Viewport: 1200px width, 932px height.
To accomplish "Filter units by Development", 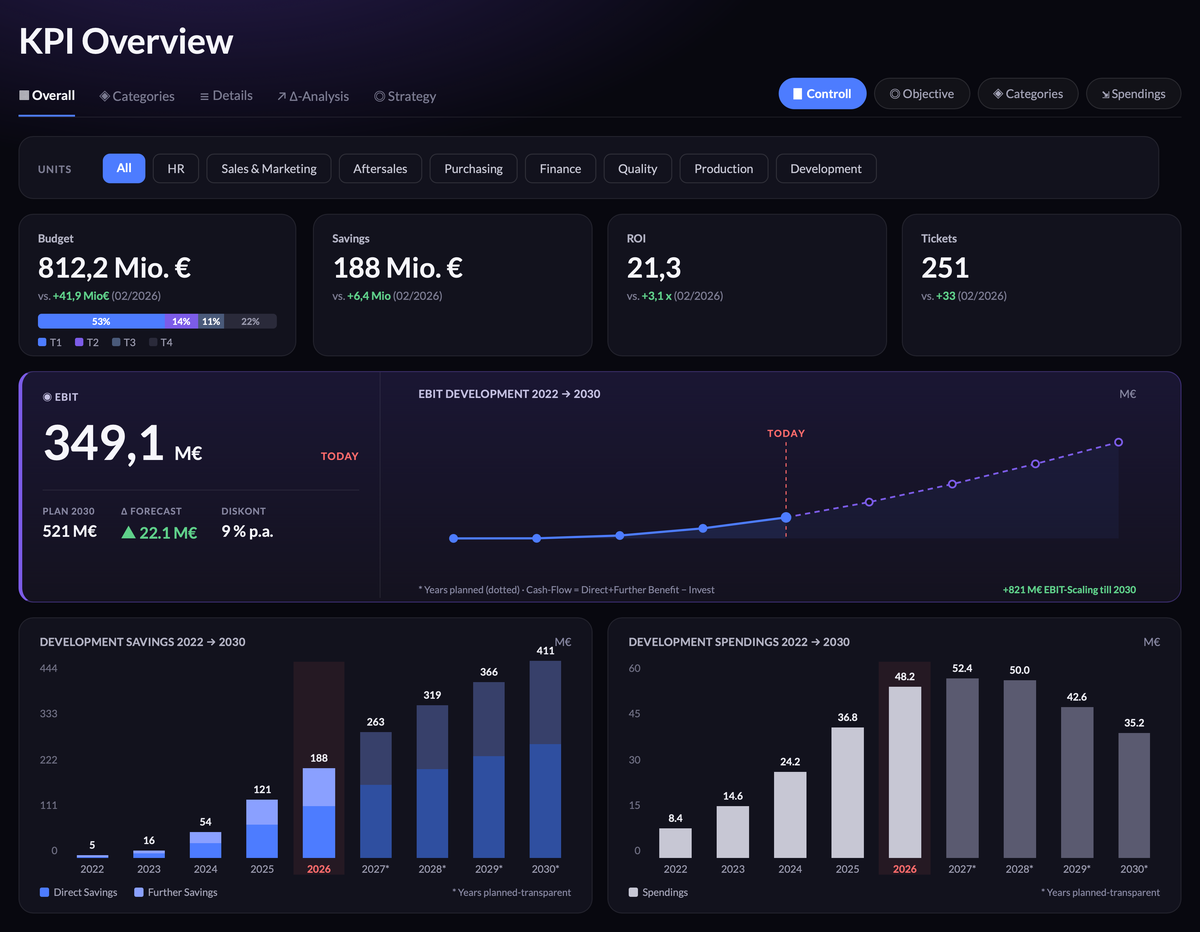I will tap(826, 168).
